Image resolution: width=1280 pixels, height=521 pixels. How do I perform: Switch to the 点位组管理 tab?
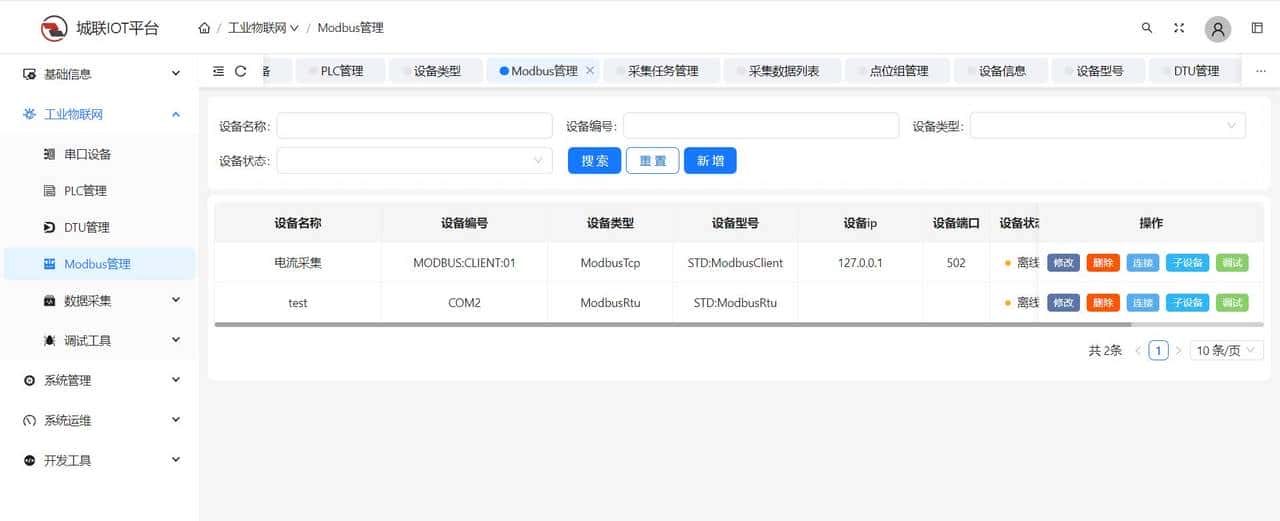coord(898,71)
